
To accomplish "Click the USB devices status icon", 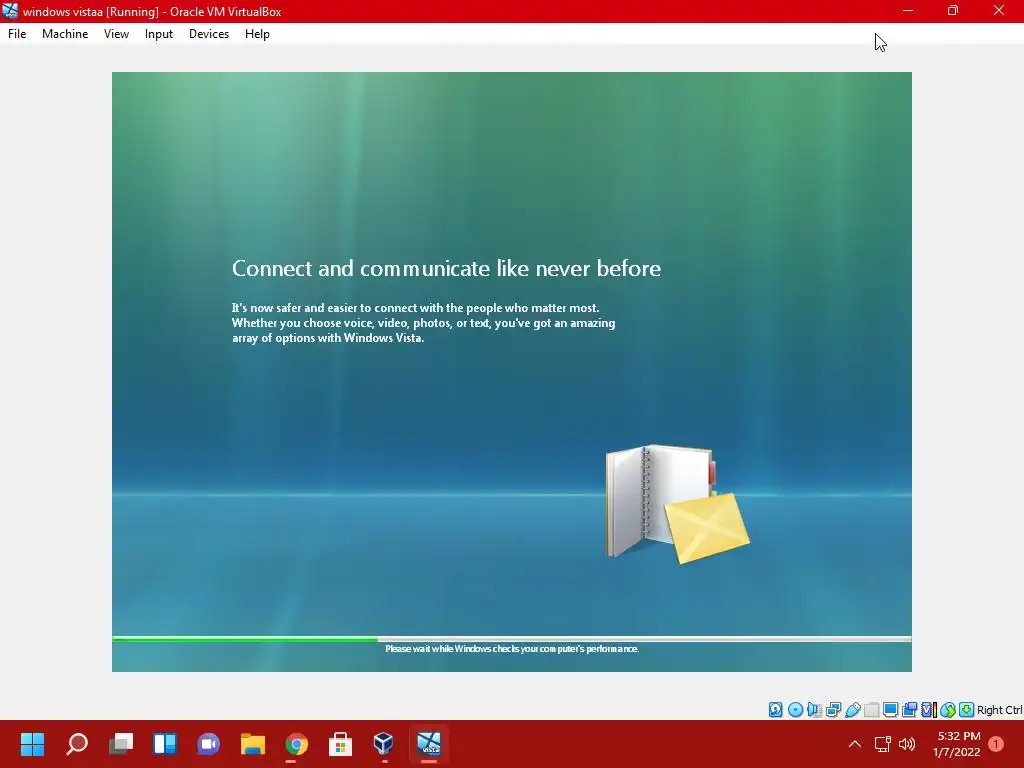I will (x=852, y=709).
